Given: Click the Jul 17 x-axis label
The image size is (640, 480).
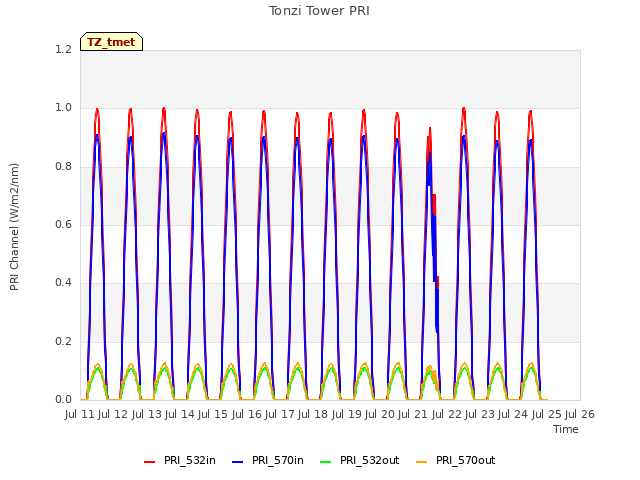Looking at the screenshot, I should point(280,414).
